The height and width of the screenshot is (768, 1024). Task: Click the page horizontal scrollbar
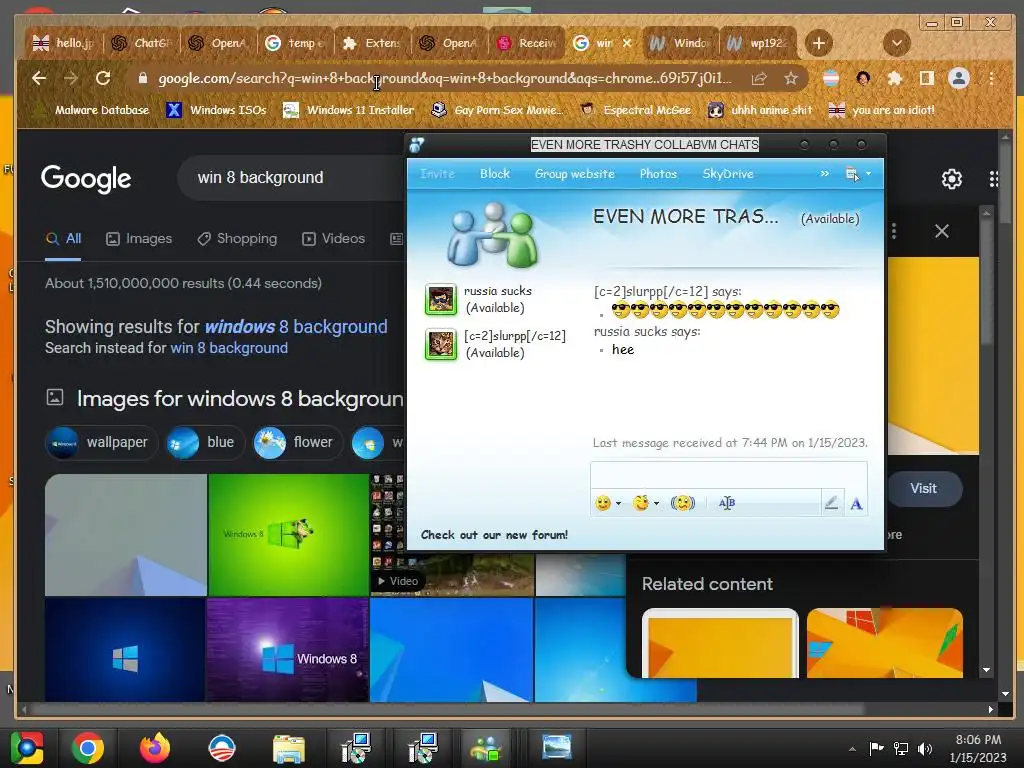(448, 709)
